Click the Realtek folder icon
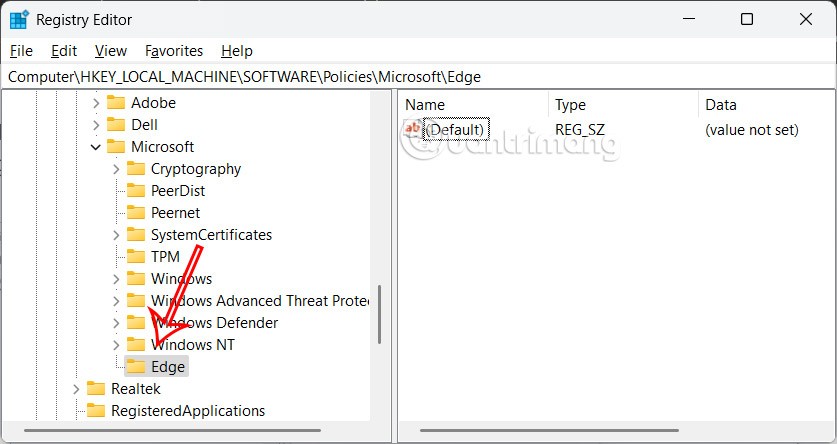The height and width of the screenshot is (444, 837). click(x=96, y=389)
